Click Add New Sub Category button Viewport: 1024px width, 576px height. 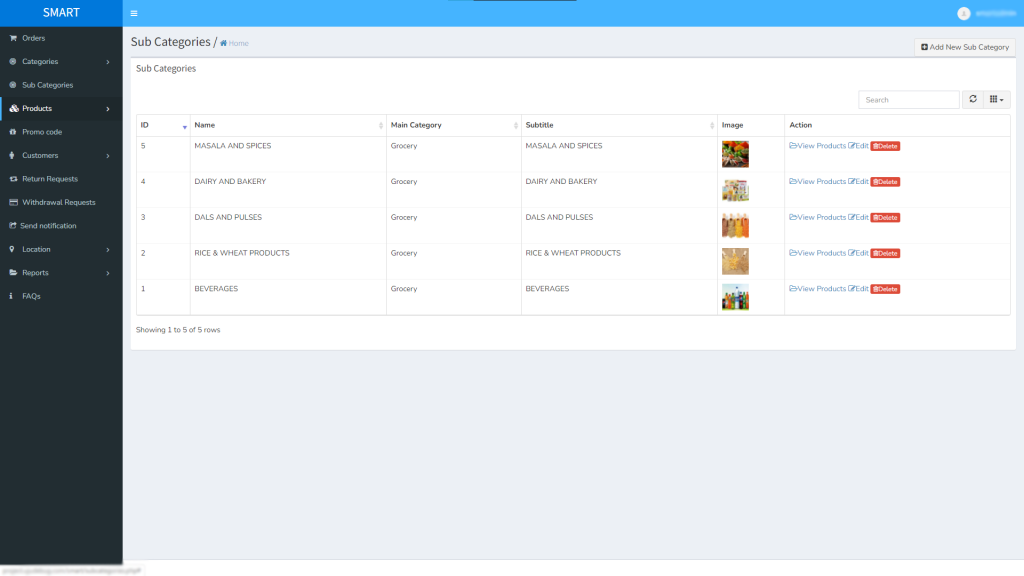click(x=963, y=46)
